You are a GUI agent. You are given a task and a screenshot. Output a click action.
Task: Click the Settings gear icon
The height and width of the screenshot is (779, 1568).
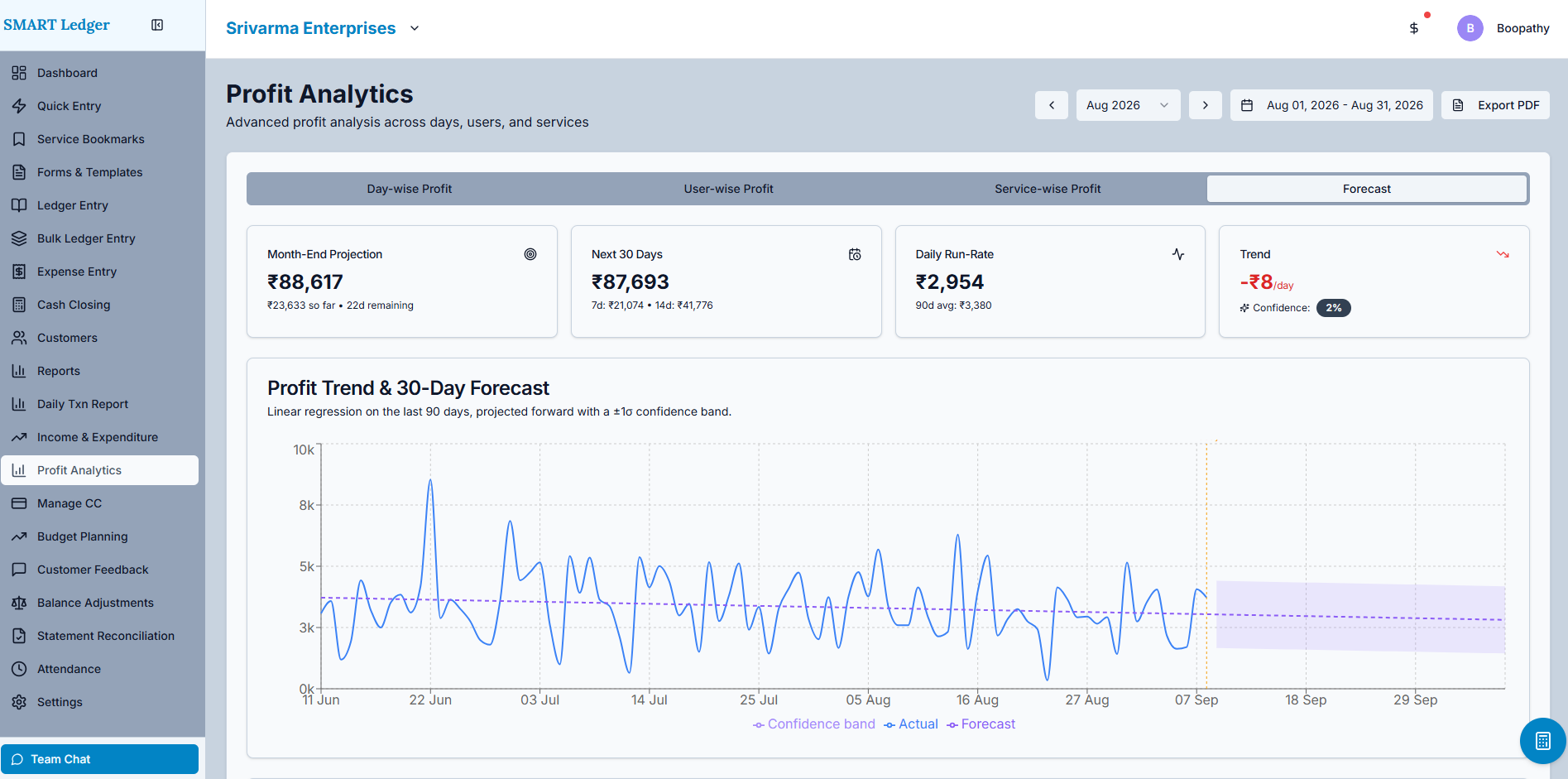[x=19, y=702]
